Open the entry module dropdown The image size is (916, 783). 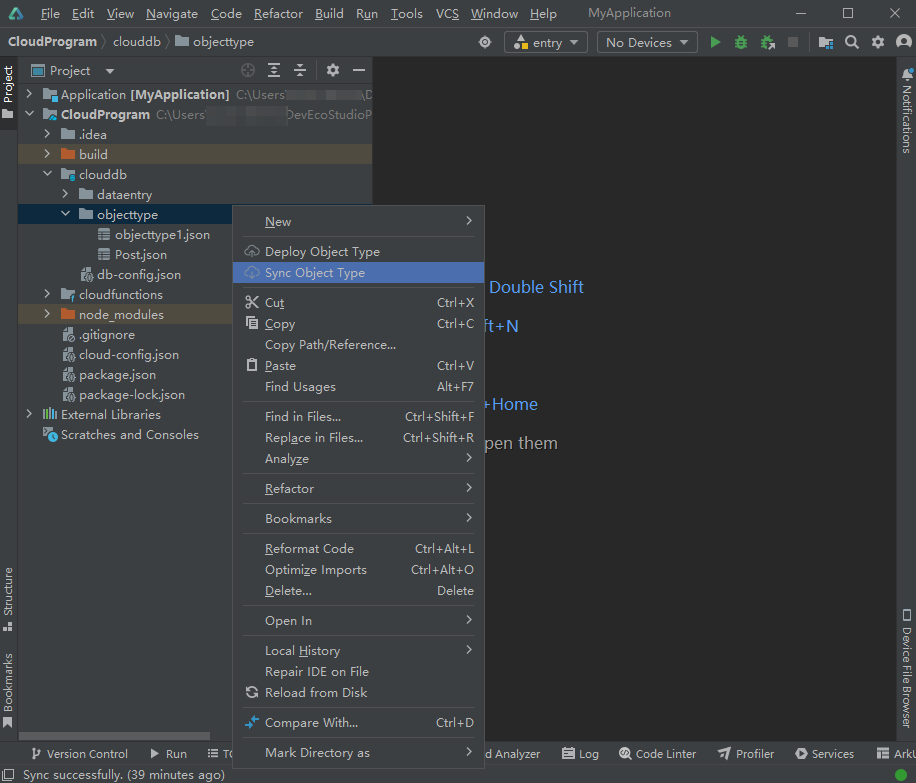(x=546, y=42)
